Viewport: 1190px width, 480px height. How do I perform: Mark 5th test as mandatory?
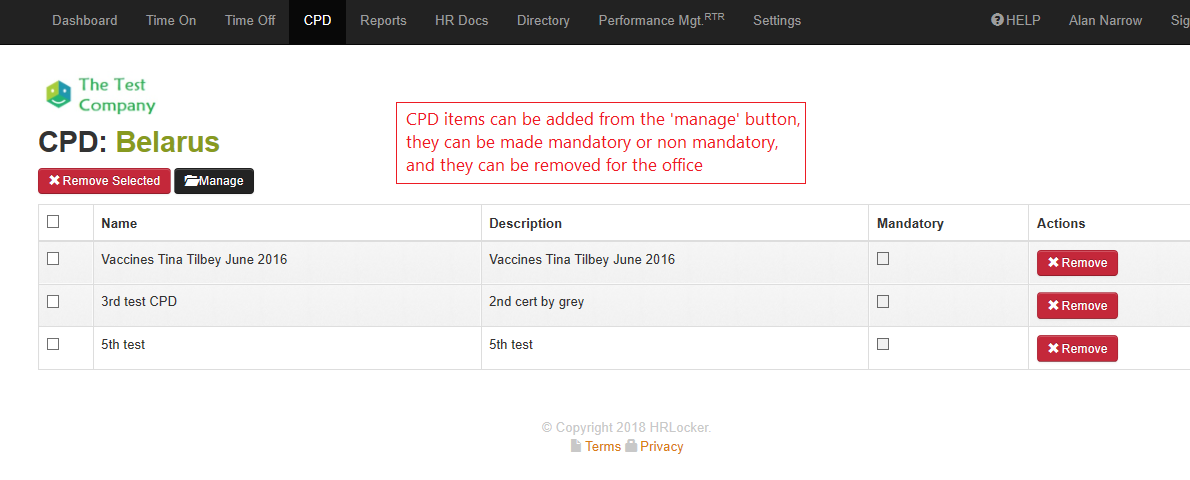[883, 344]
